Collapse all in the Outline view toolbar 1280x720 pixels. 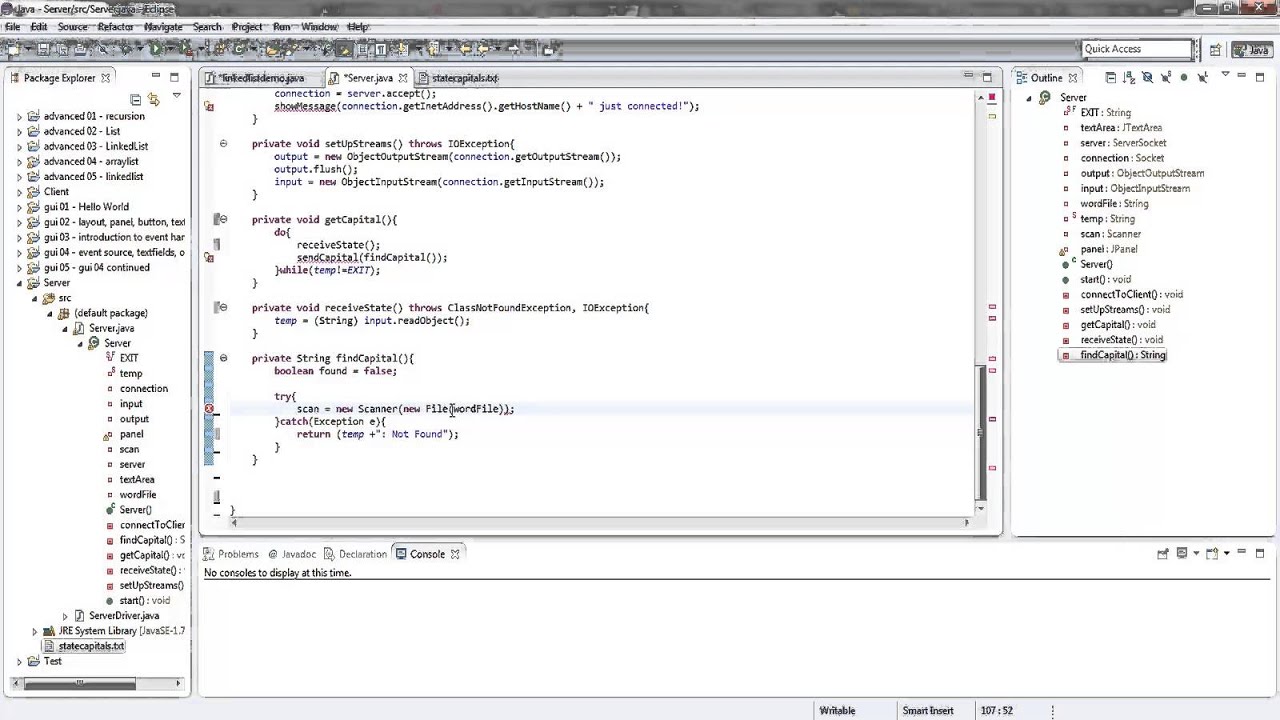click(1111, 77)
